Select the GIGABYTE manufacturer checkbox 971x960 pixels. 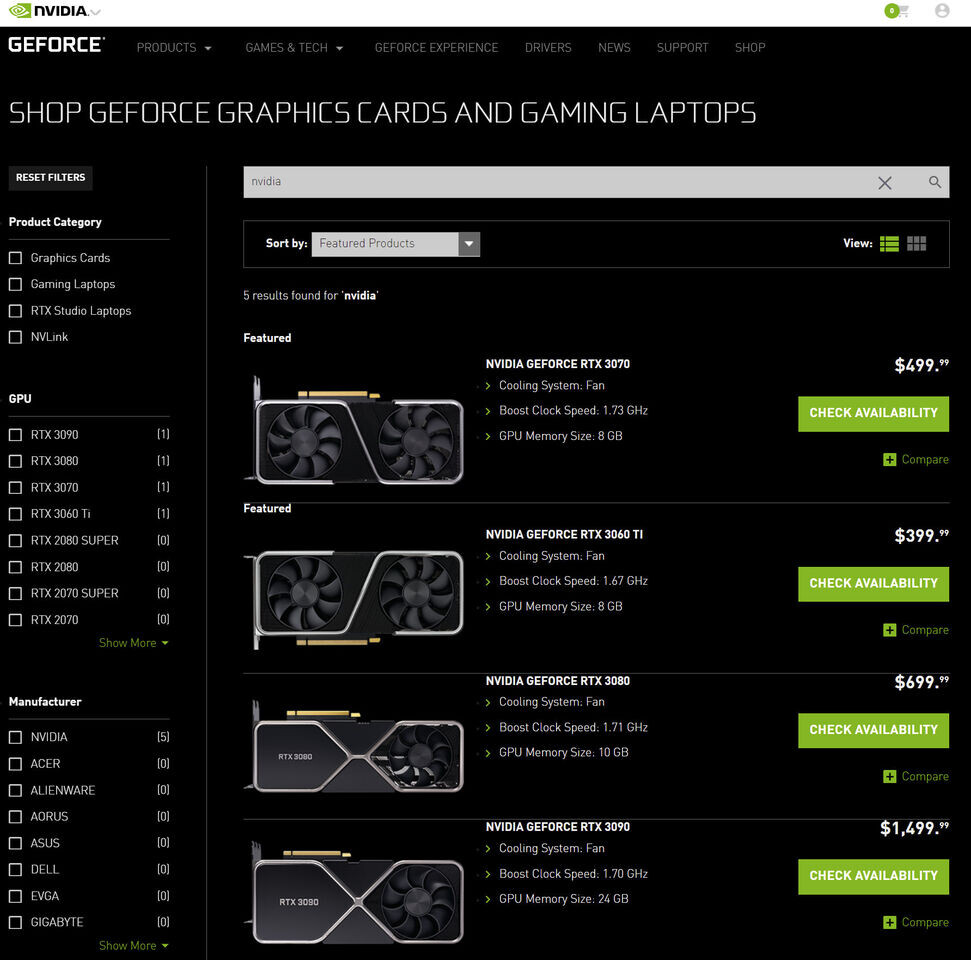coord(15,923)
